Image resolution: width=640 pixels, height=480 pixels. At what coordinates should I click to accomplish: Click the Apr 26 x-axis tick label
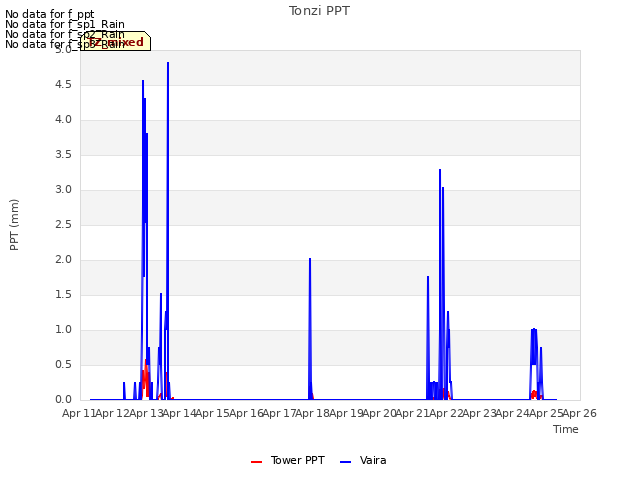[580, 413]
